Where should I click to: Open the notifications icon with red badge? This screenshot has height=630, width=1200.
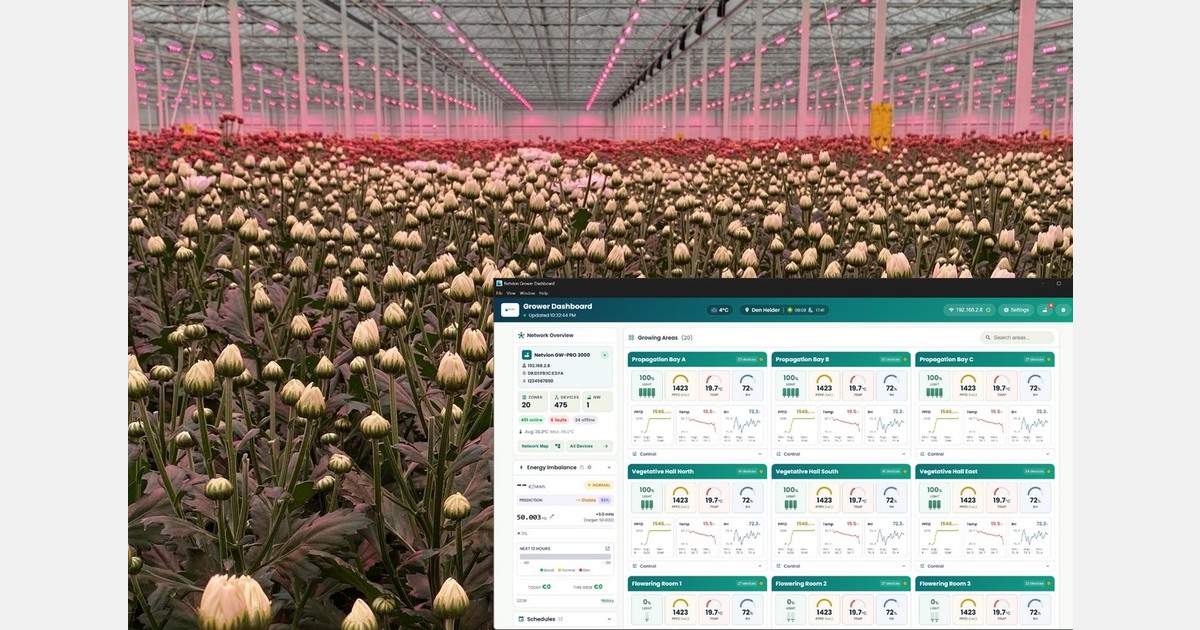[x=1046, y=310]
